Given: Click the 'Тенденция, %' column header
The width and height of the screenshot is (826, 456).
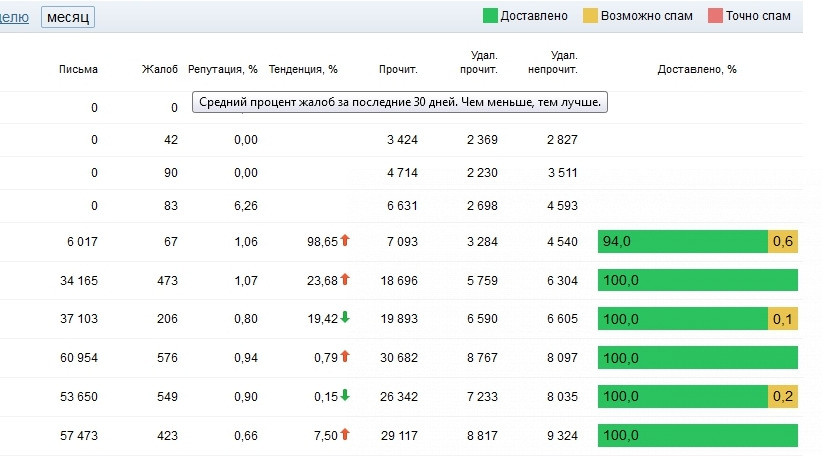Looking at the screenshot, I should pyautogui.click(x=303, y=69).
